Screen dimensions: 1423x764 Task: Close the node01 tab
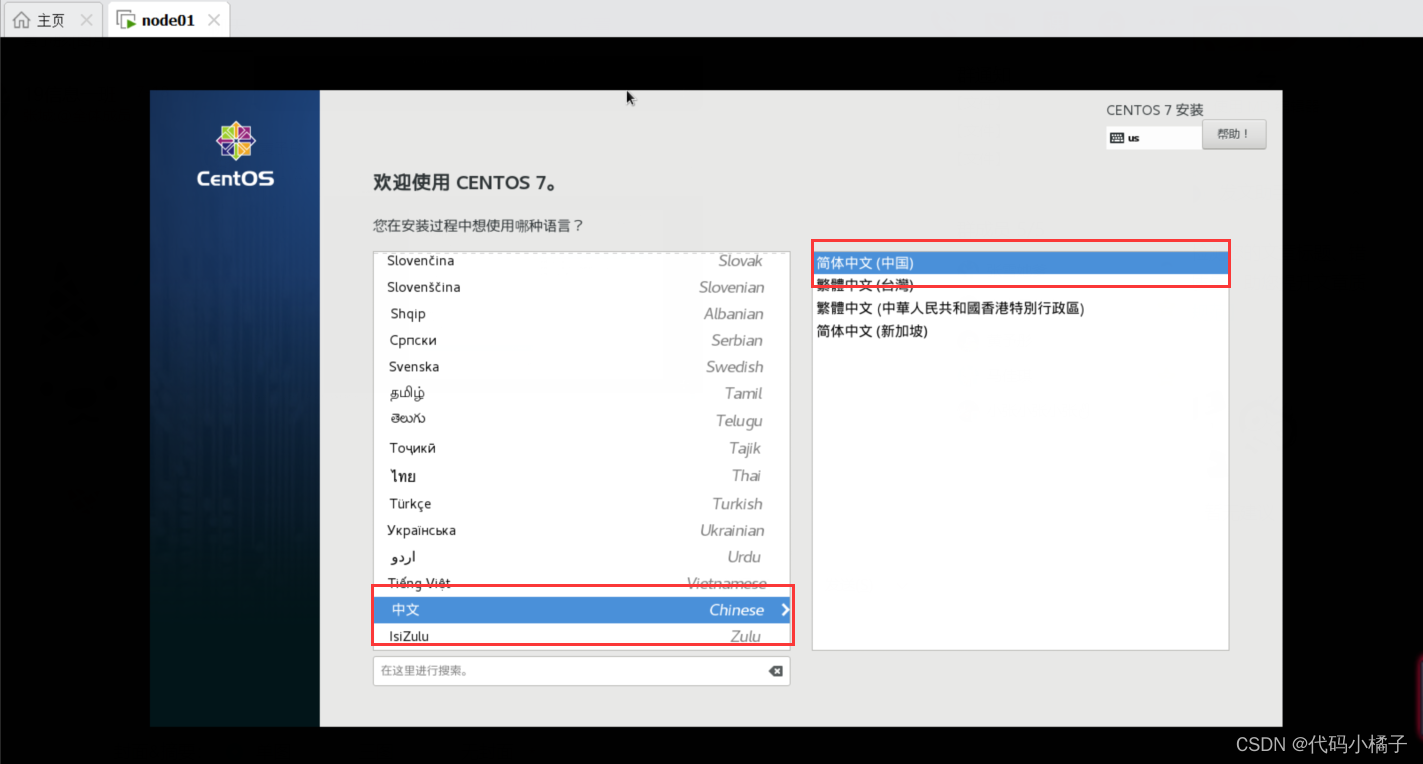pos(214,20)
